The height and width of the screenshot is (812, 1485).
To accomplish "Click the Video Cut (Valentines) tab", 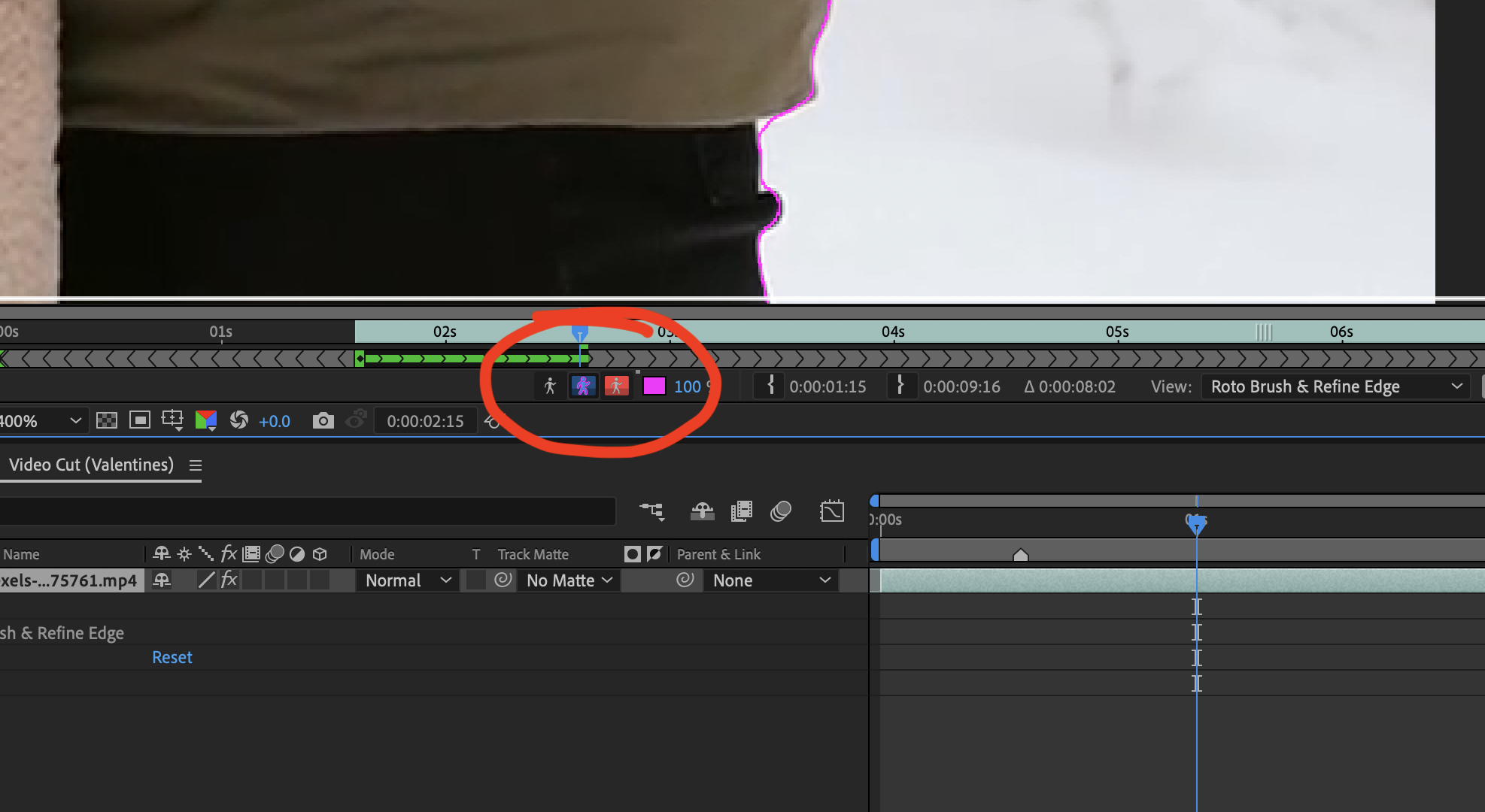I will click(92, 465).
